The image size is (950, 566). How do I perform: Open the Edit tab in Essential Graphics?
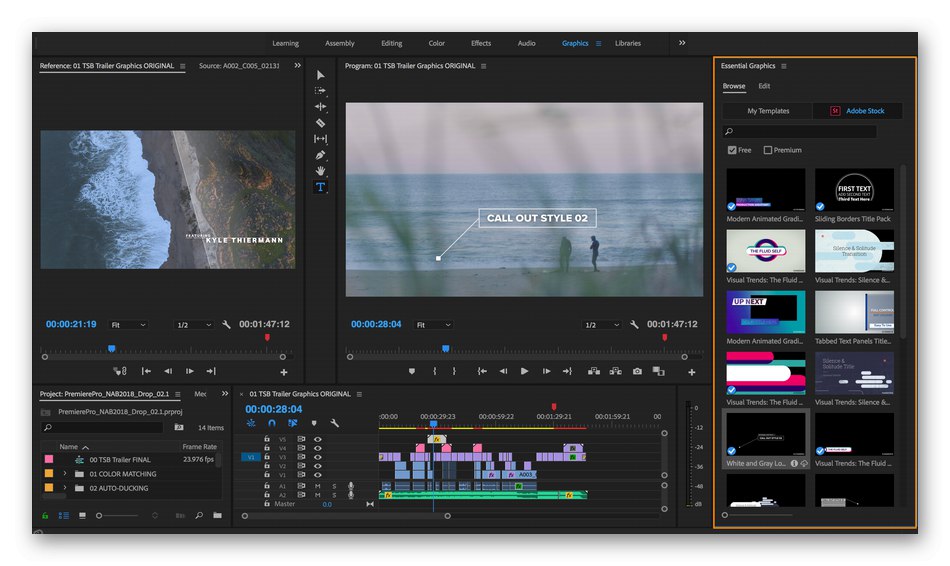point(764,87)
